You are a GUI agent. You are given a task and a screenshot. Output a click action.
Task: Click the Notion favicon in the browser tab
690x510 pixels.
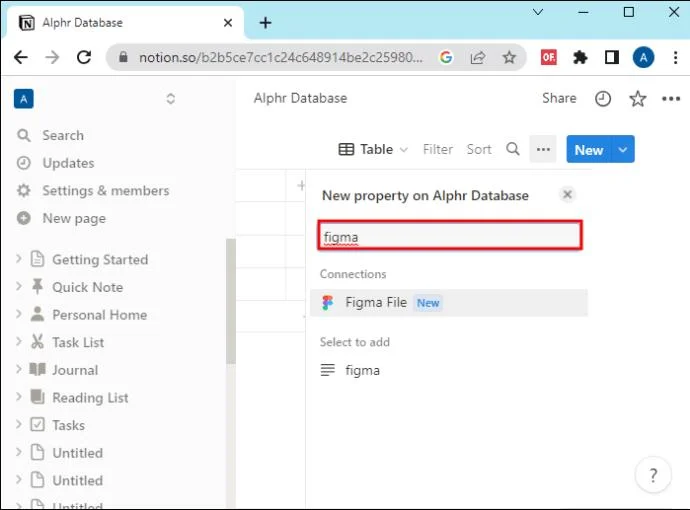[x=26, y=22]
